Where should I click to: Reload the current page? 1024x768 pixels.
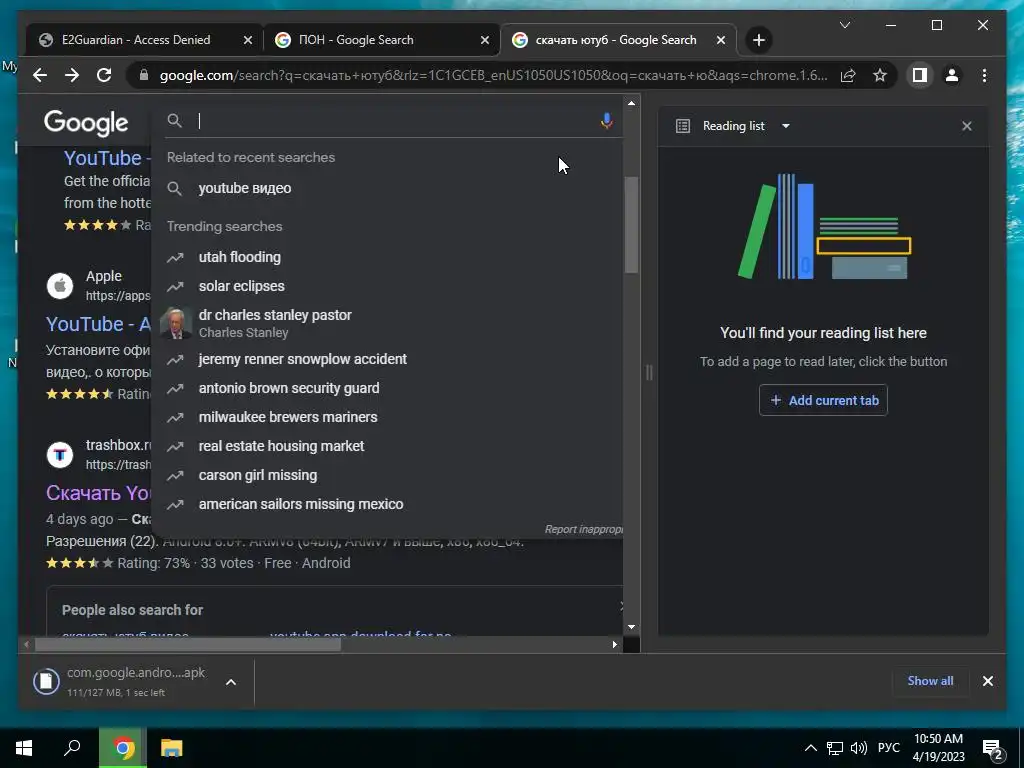tap(104, 75)
